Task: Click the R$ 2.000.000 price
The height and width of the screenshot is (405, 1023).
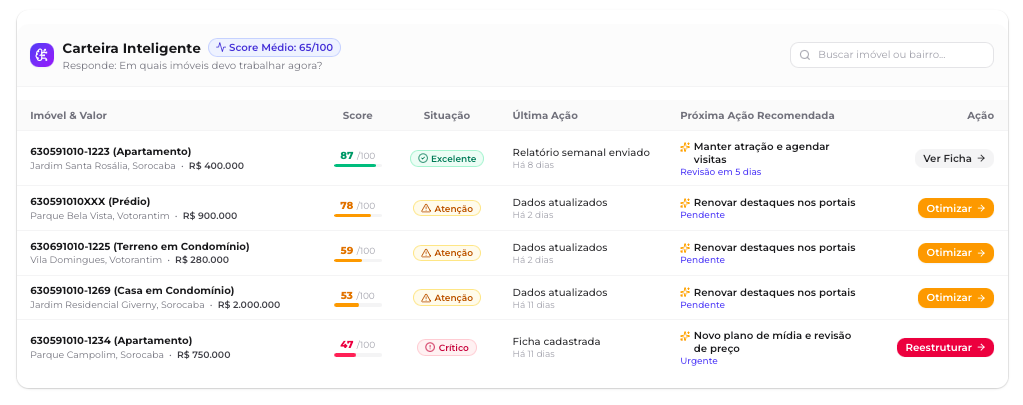Action: (x=249, y=305)
